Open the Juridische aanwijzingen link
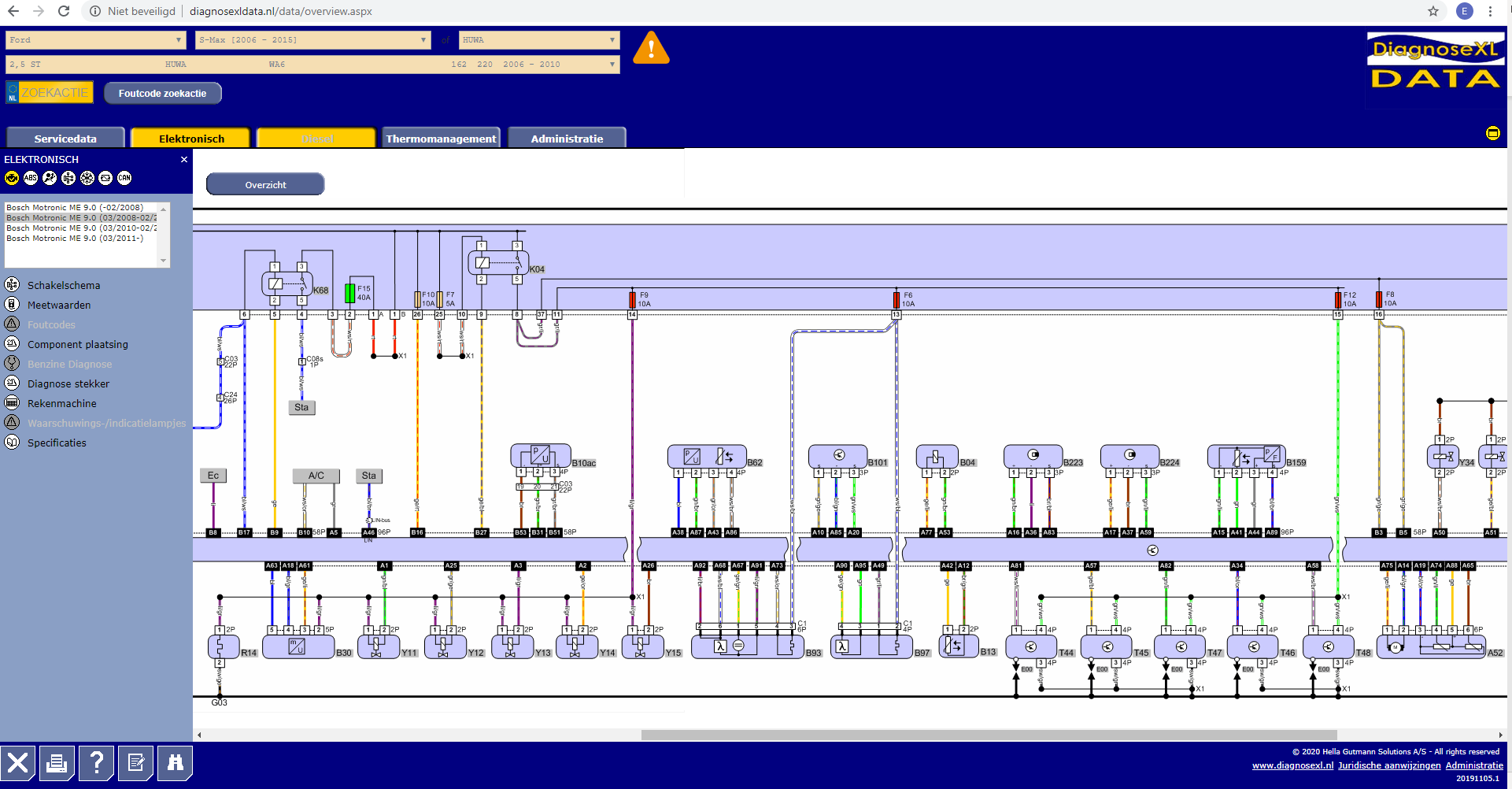The width and height of the screenshot is (1512, 789). (x=1389, y=765)
